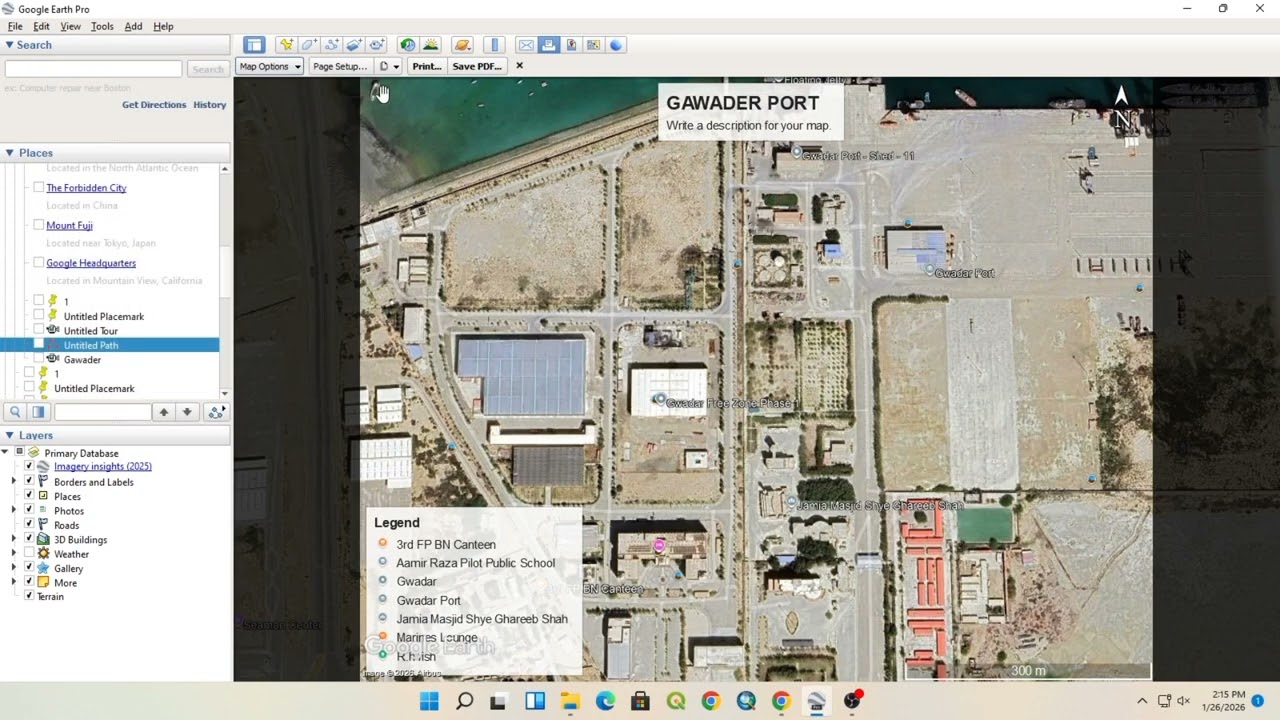Screen dimensions: 1280x720
Task: Uncheck the Terrain layer checkbox
Action: 29,596
